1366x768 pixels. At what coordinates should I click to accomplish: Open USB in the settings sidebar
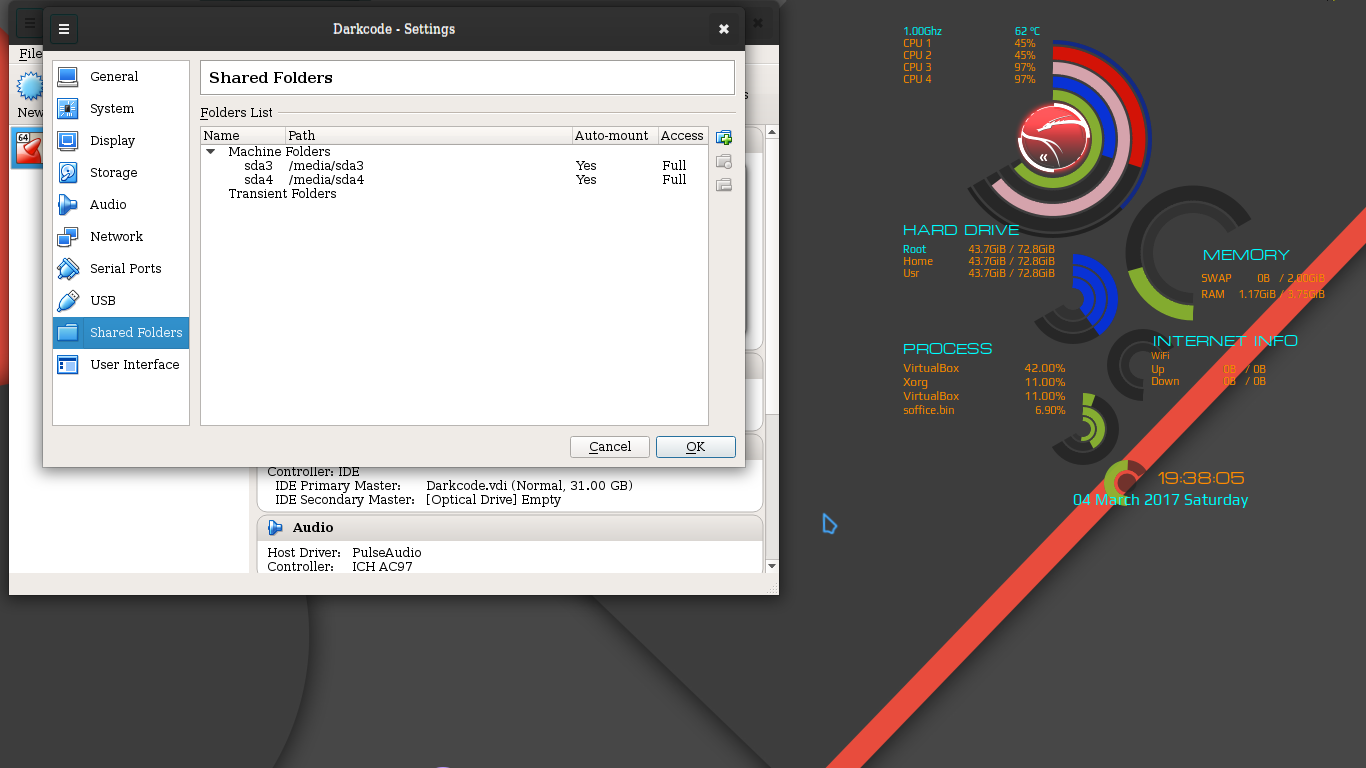[x=121, y=301]
